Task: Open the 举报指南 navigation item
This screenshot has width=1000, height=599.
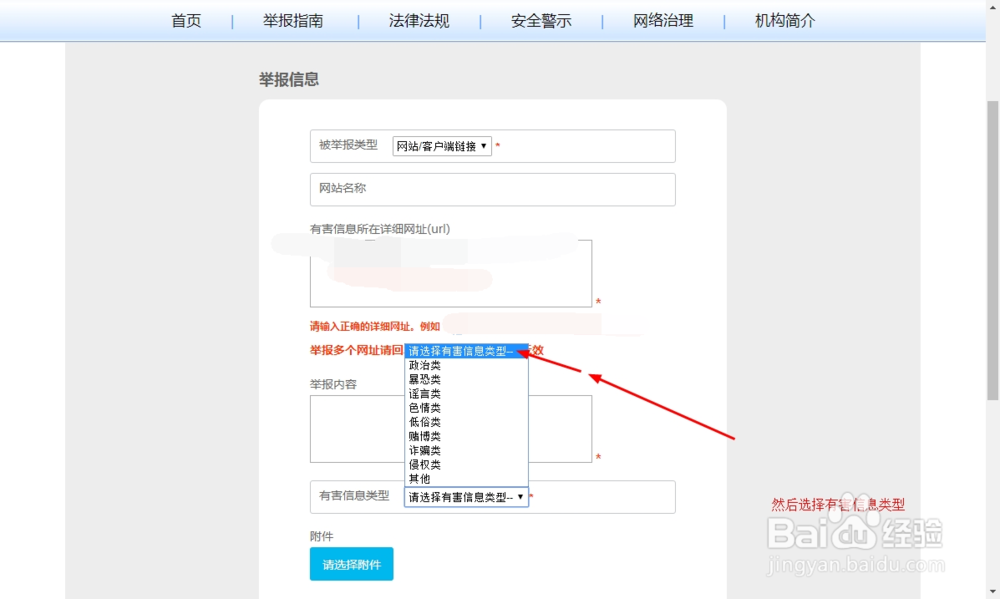Action: [x=294, y=20]
